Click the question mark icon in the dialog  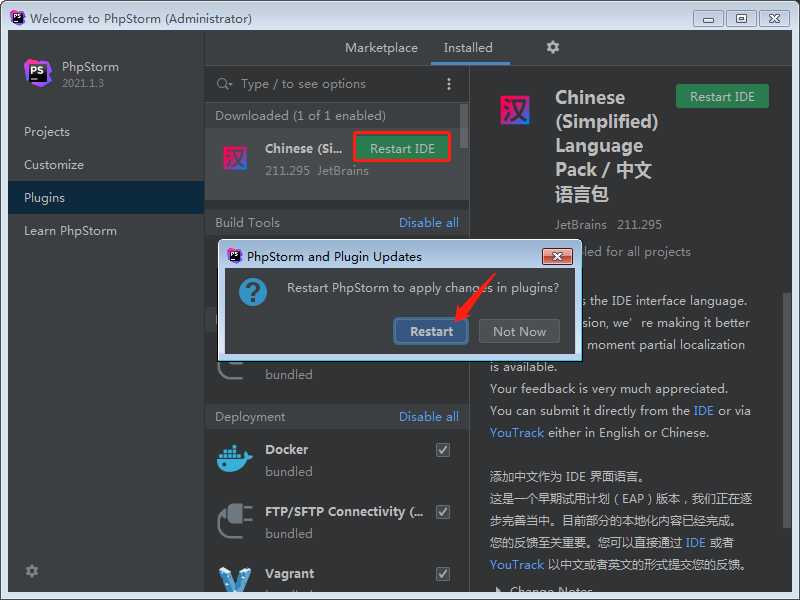click(x=253, y=292)
